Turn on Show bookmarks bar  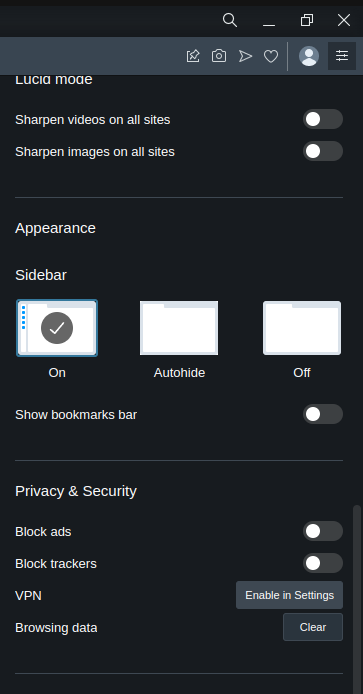[x=323, y=414]
